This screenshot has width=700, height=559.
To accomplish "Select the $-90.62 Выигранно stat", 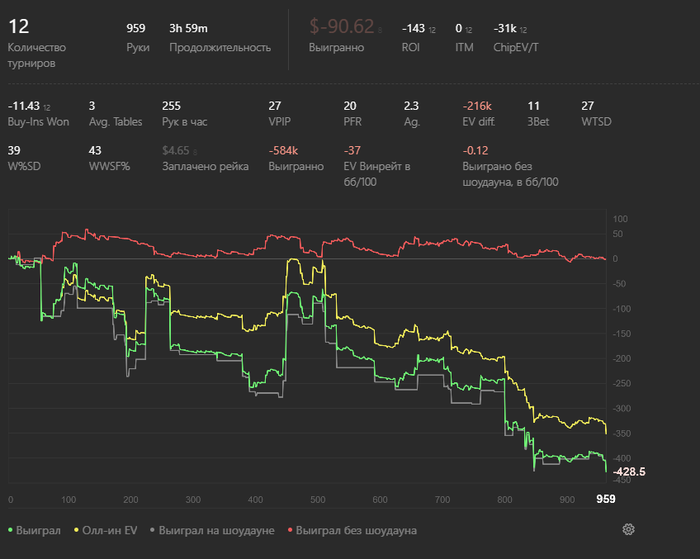I will pos(340,35).
